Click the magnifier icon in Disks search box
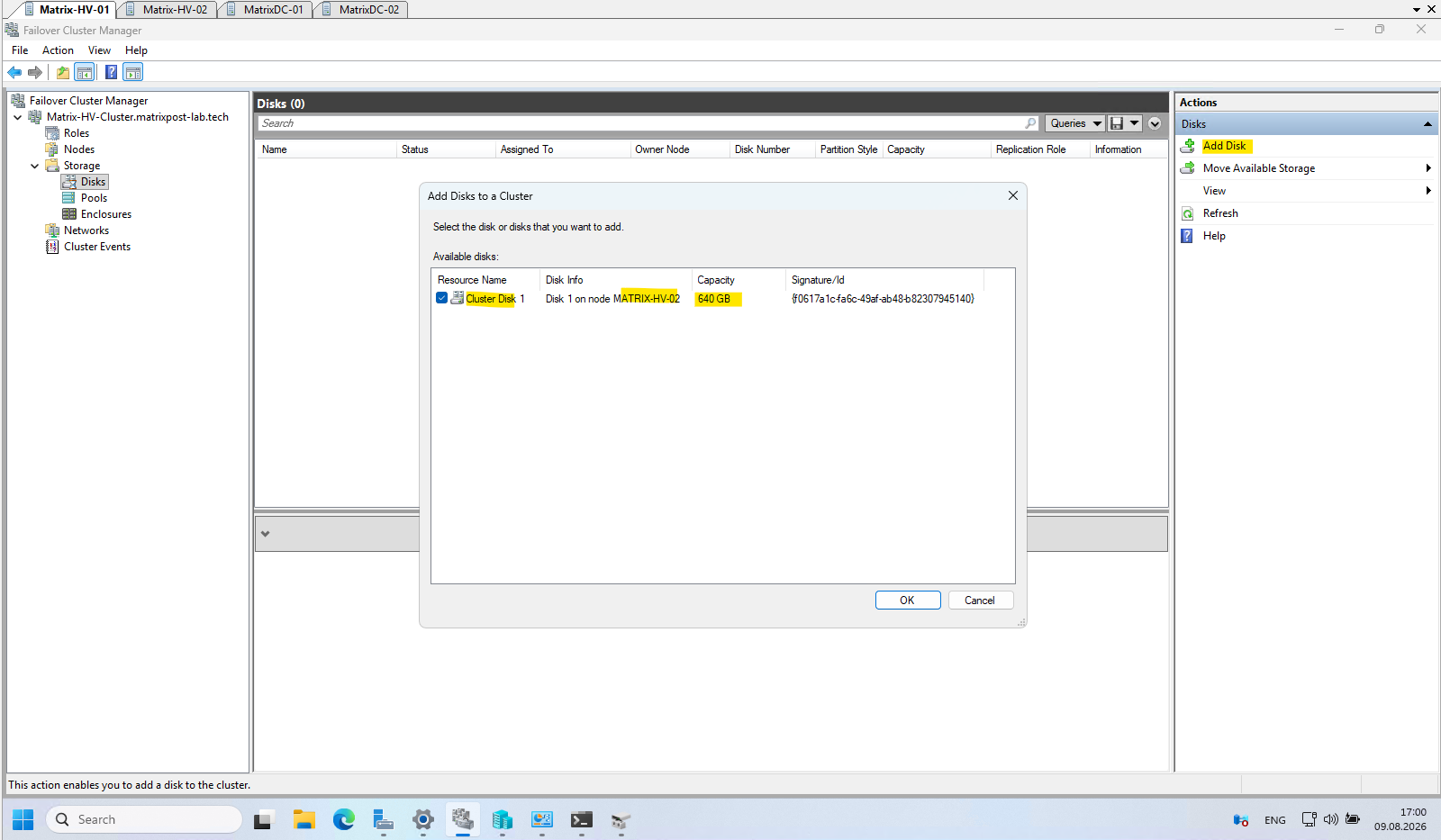1441x840 pixels. coord(1031,123)
